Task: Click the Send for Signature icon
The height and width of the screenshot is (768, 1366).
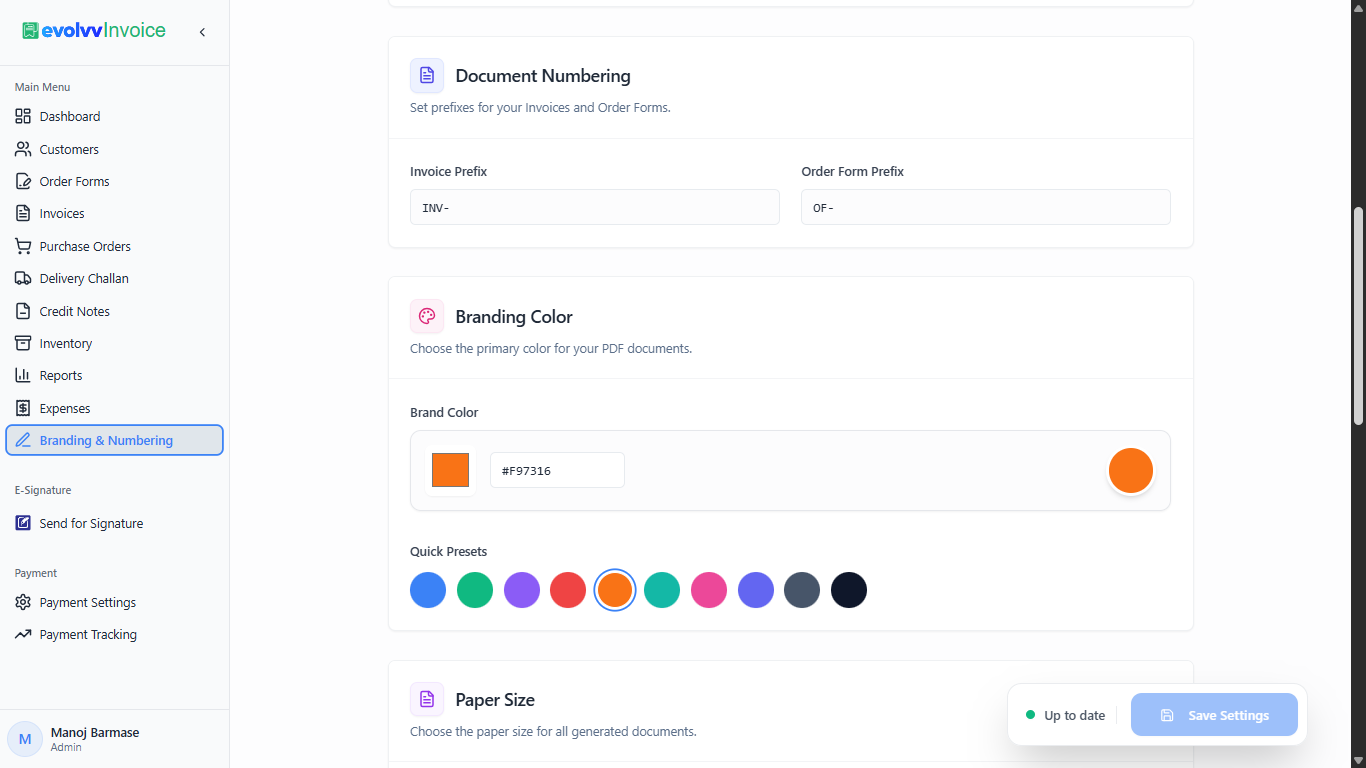Action: click(23, 523)
